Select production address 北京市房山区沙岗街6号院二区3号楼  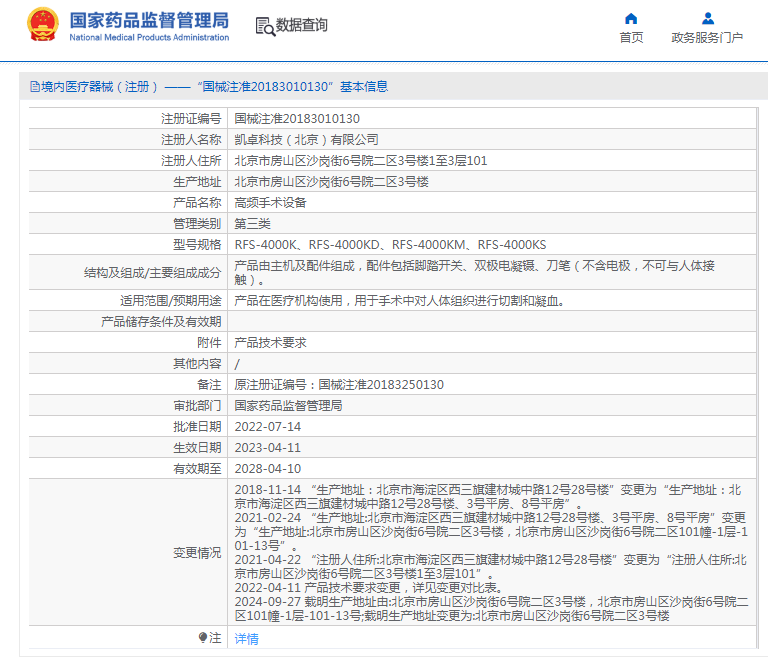(x=332, y=182)
